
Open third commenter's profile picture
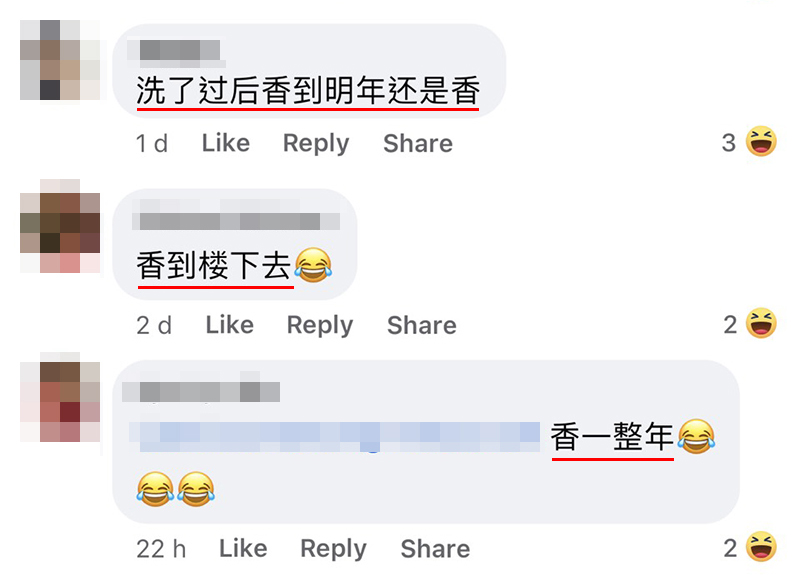pos(60,397)
